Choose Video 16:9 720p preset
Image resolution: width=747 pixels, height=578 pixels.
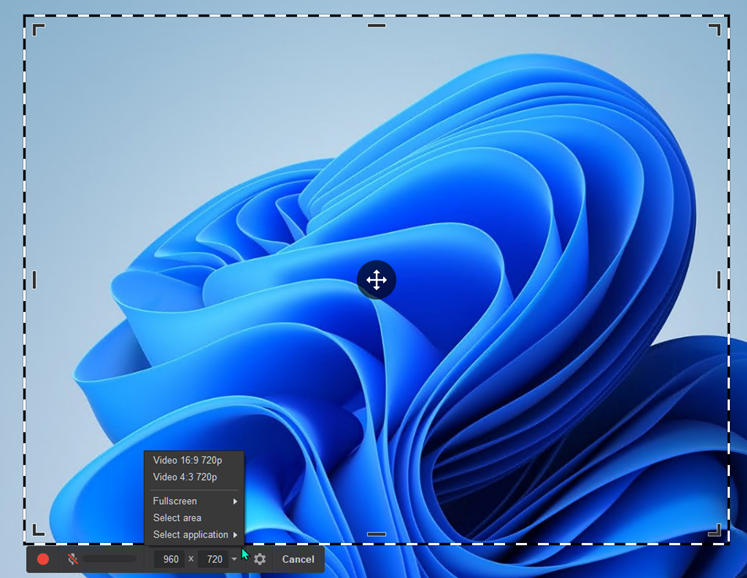pos(194,460)
